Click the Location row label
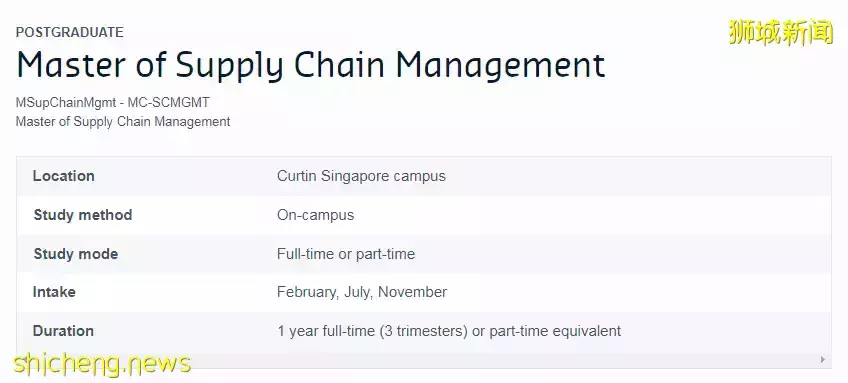This screenshot has width=848, height=383. click(x=64, y=176)
